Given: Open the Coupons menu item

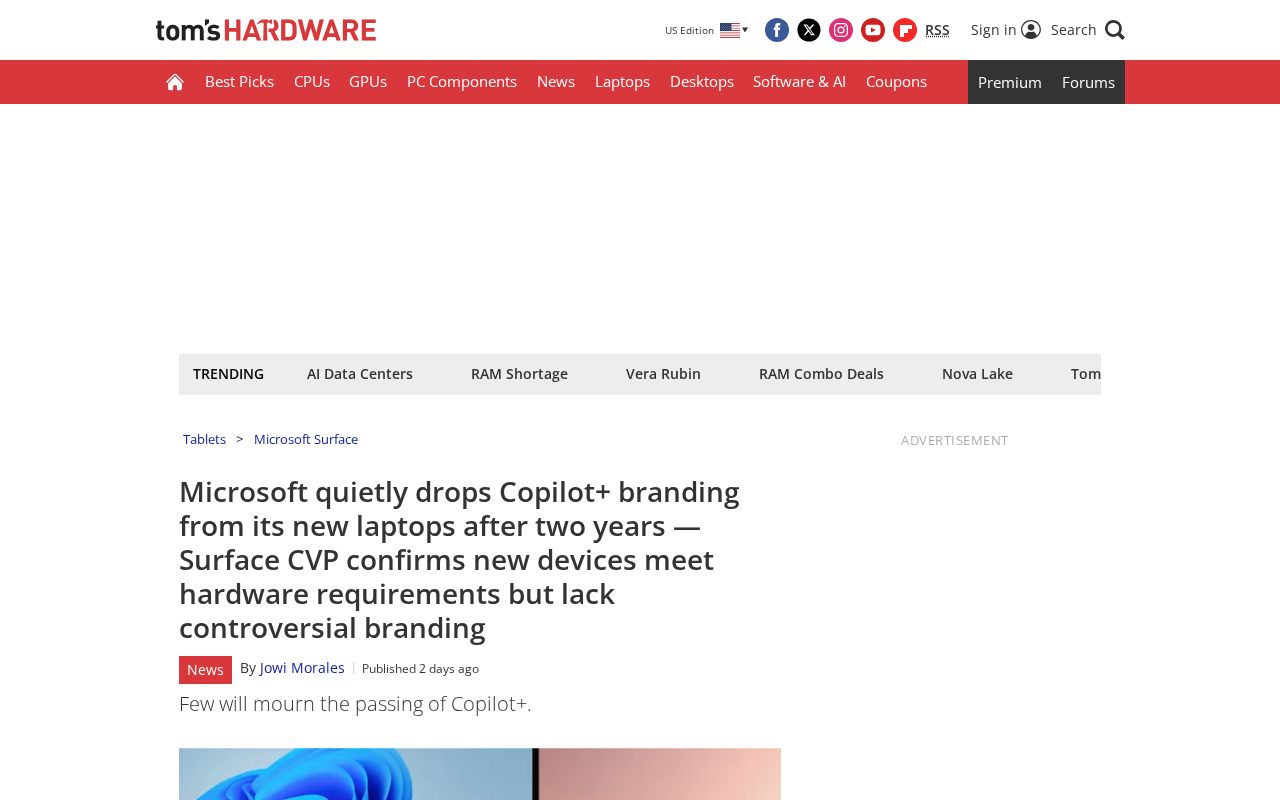Looking at the screenshot, I should (x=896, y=82).
